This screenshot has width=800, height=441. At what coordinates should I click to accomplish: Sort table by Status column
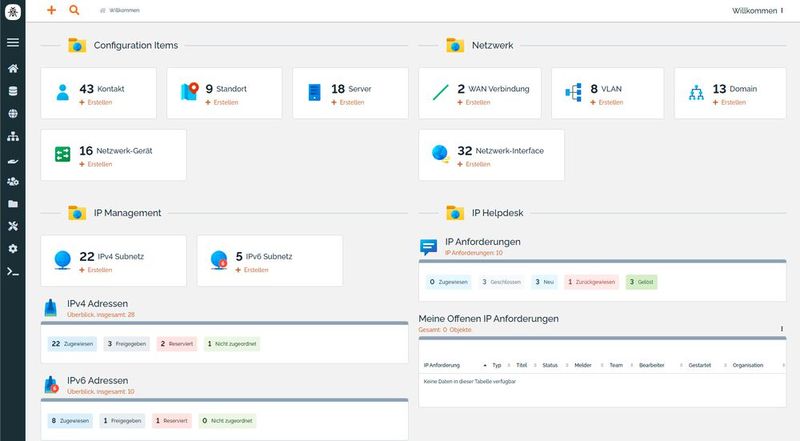coord(550,365)
